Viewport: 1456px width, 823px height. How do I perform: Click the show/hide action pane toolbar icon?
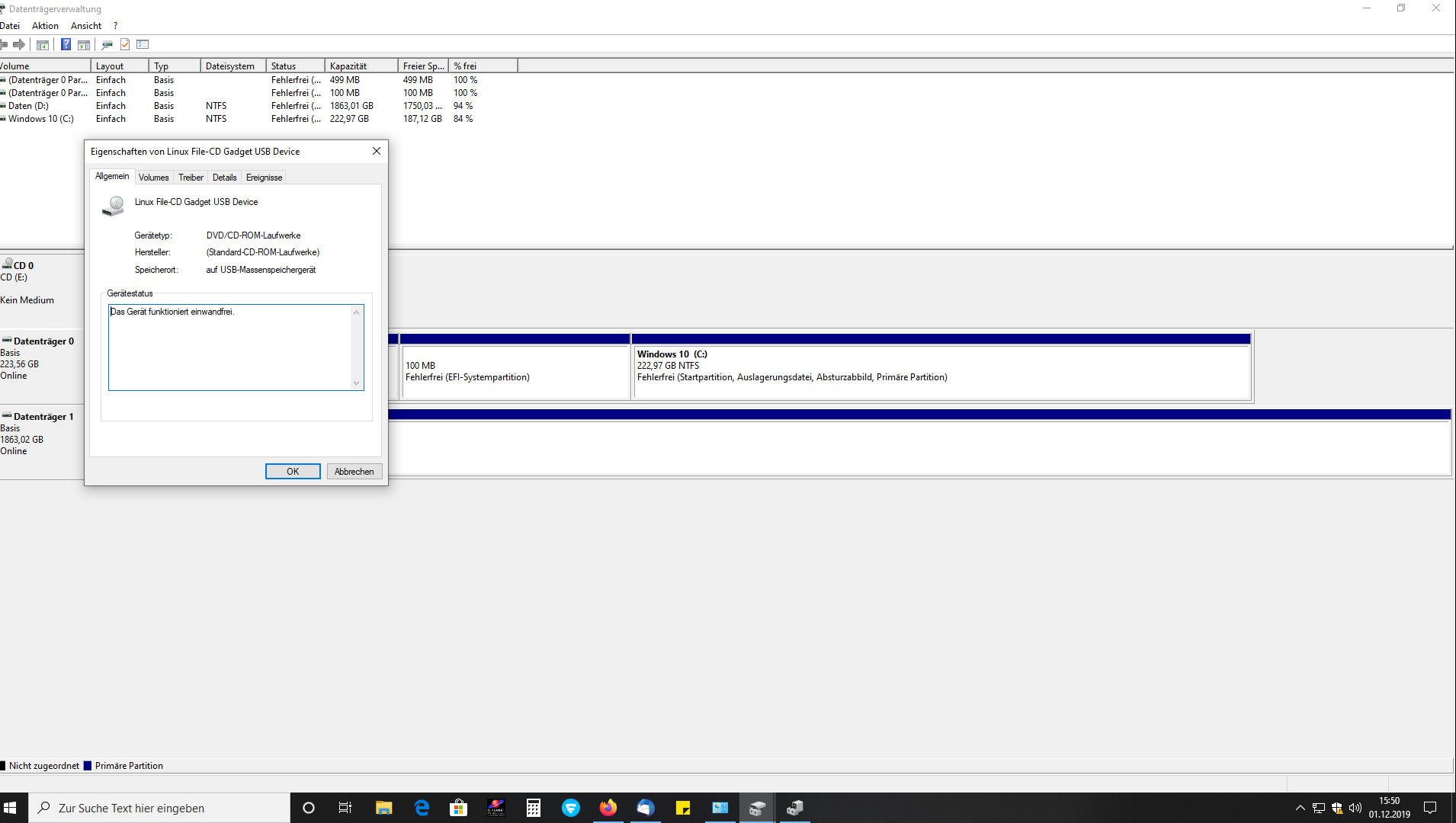[84, 44]
